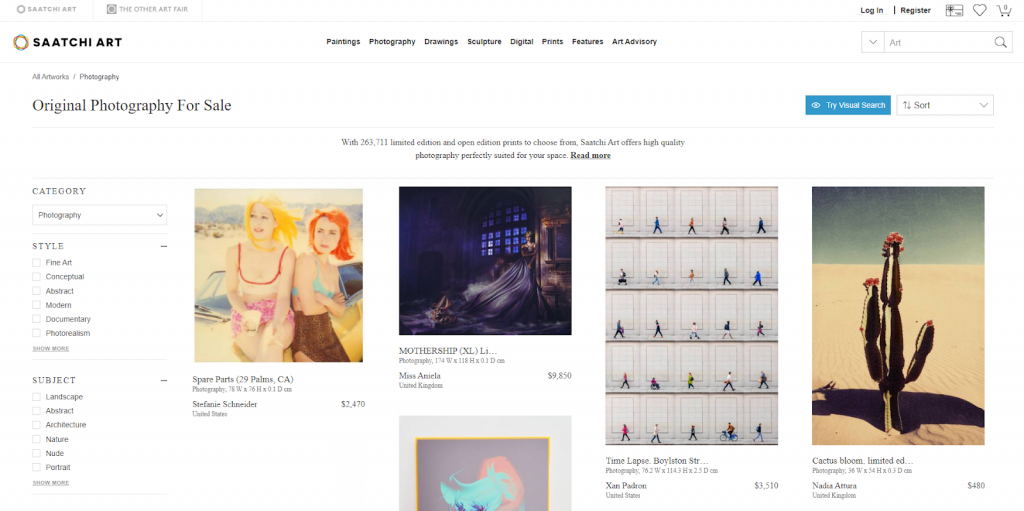1024x511 pixels.
Task: Open the Paintings menu
Action: (x=343, y=42)
